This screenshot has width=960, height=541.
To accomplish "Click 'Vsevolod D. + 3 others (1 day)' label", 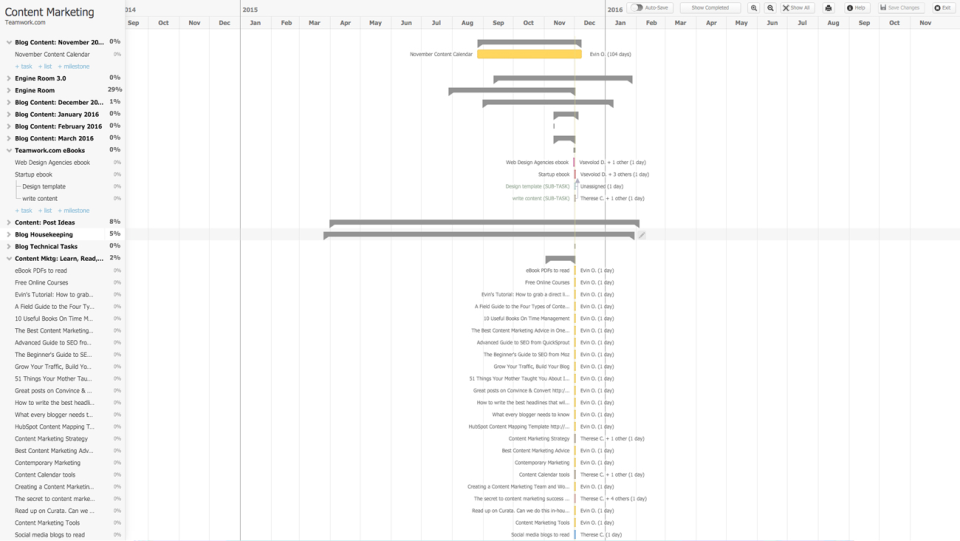I will pyautogui.click(x=615, y=174).
